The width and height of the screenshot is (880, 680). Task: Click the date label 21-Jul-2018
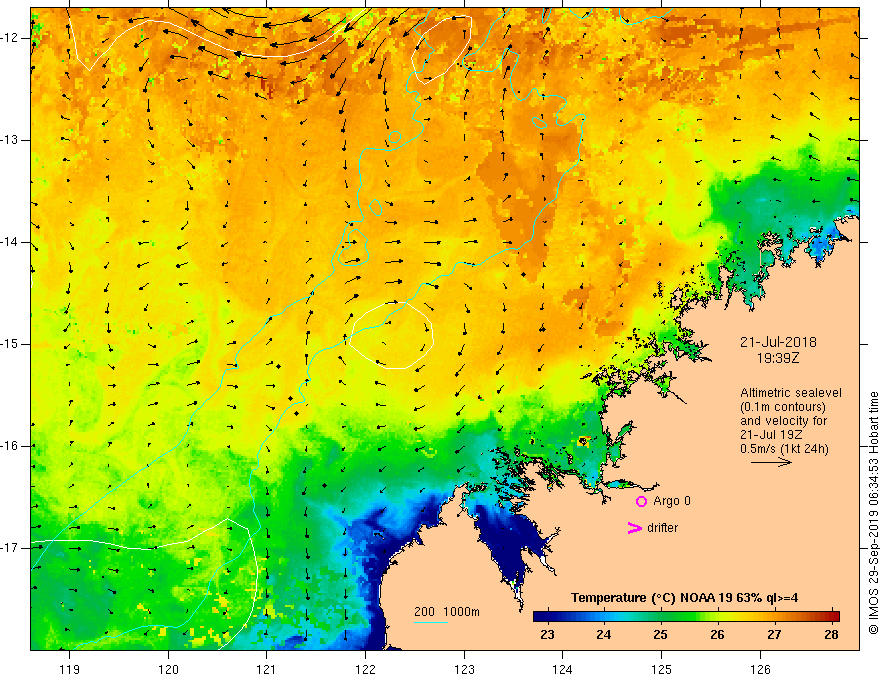pos(778,342)
